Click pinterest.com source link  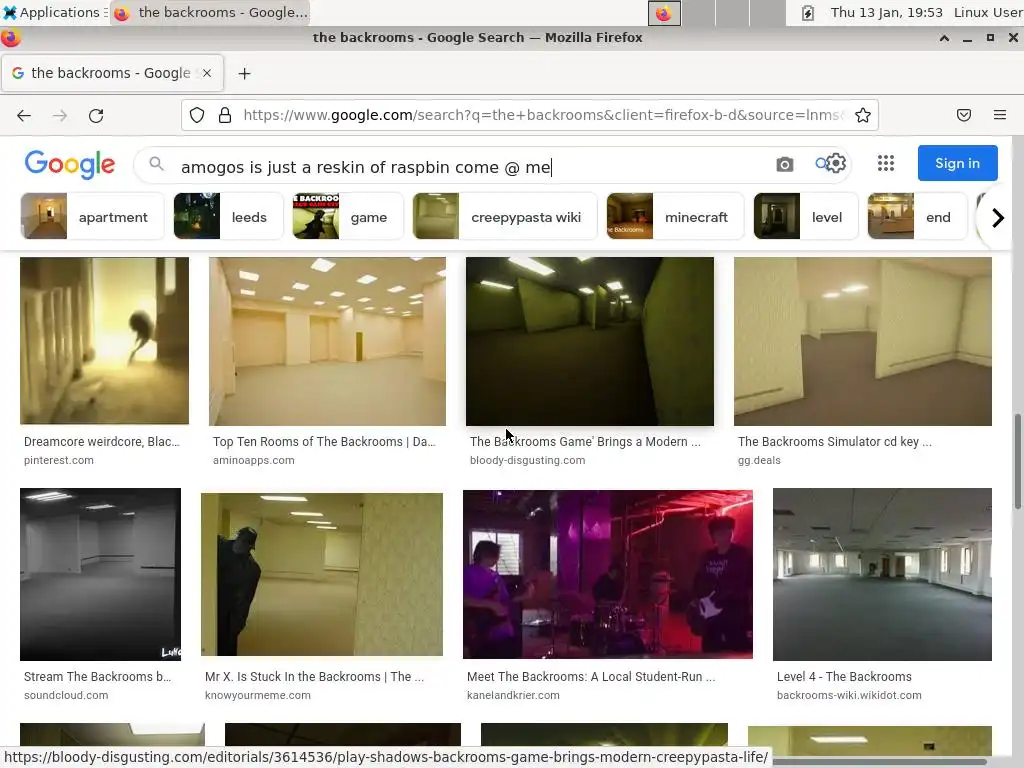(59, 460)
